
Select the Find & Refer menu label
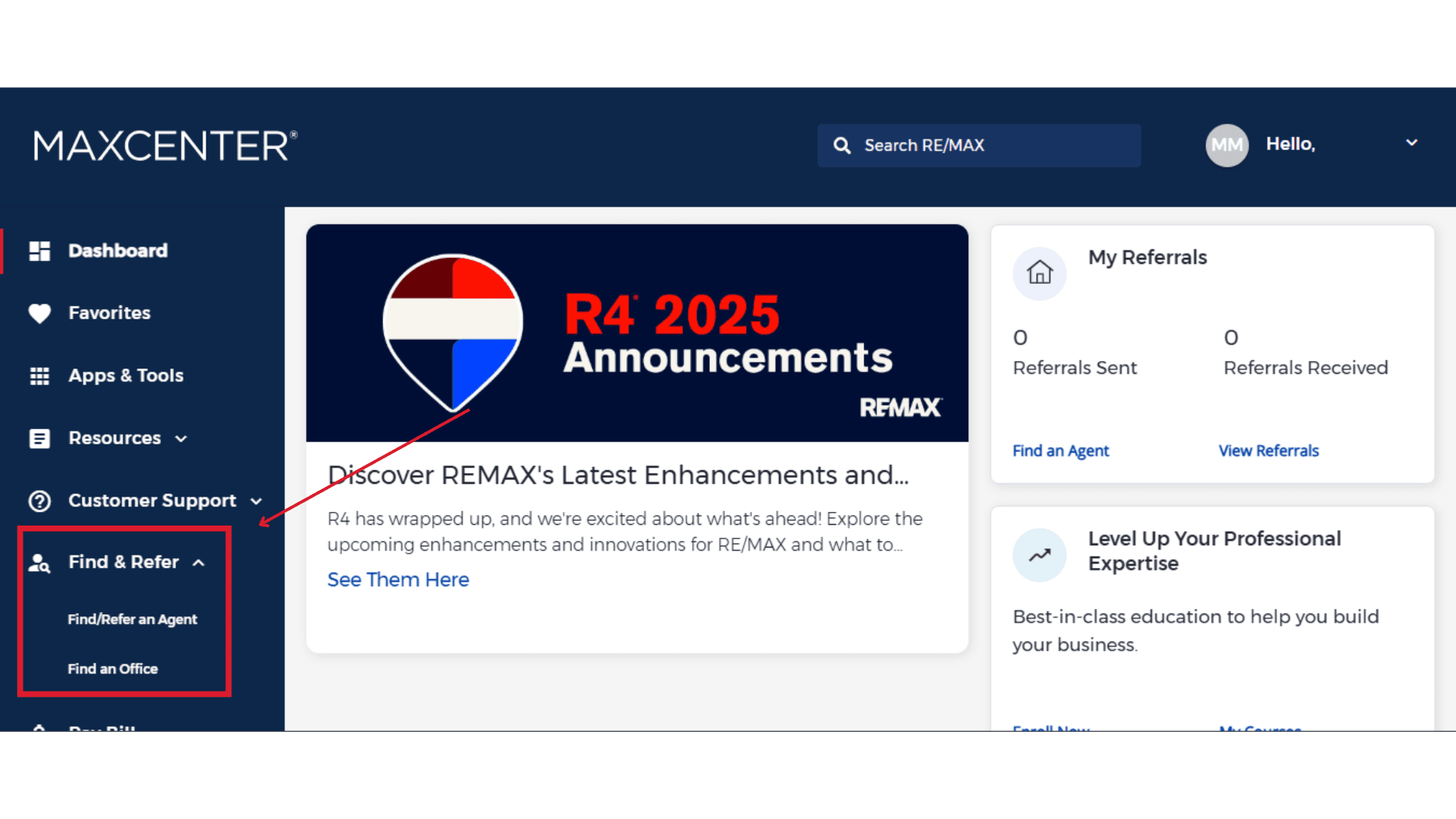[124, 562]
